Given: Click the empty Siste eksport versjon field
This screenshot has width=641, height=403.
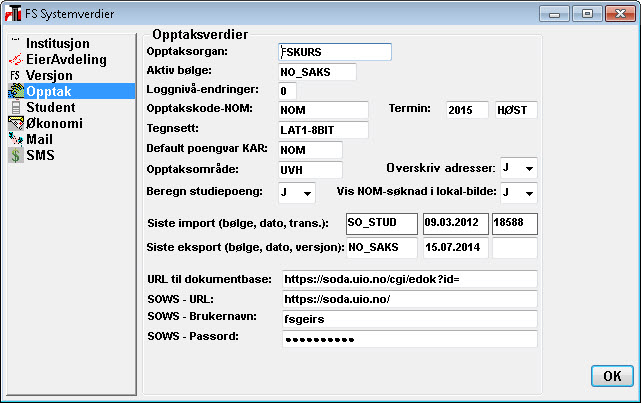Looking at the screenshot, I should pos(515,247).
